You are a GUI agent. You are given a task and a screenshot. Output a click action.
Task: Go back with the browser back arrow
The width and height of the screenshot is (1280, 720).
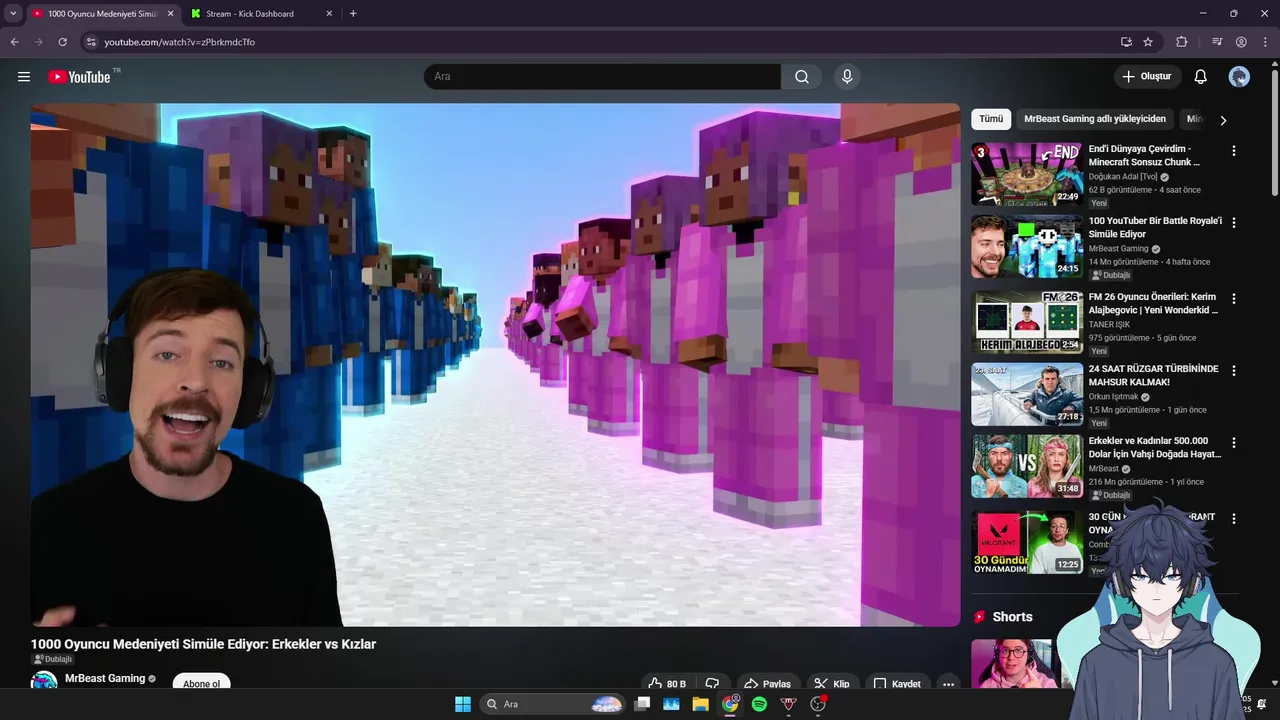click(14, 42)
